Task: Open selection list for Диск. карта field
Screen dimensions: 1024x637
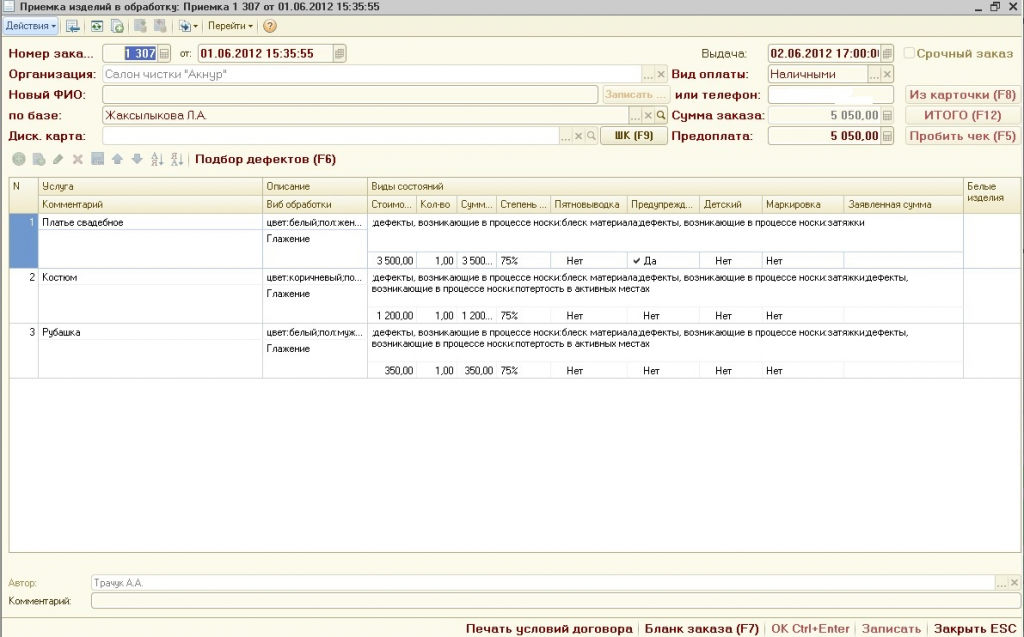Action: 566,136
